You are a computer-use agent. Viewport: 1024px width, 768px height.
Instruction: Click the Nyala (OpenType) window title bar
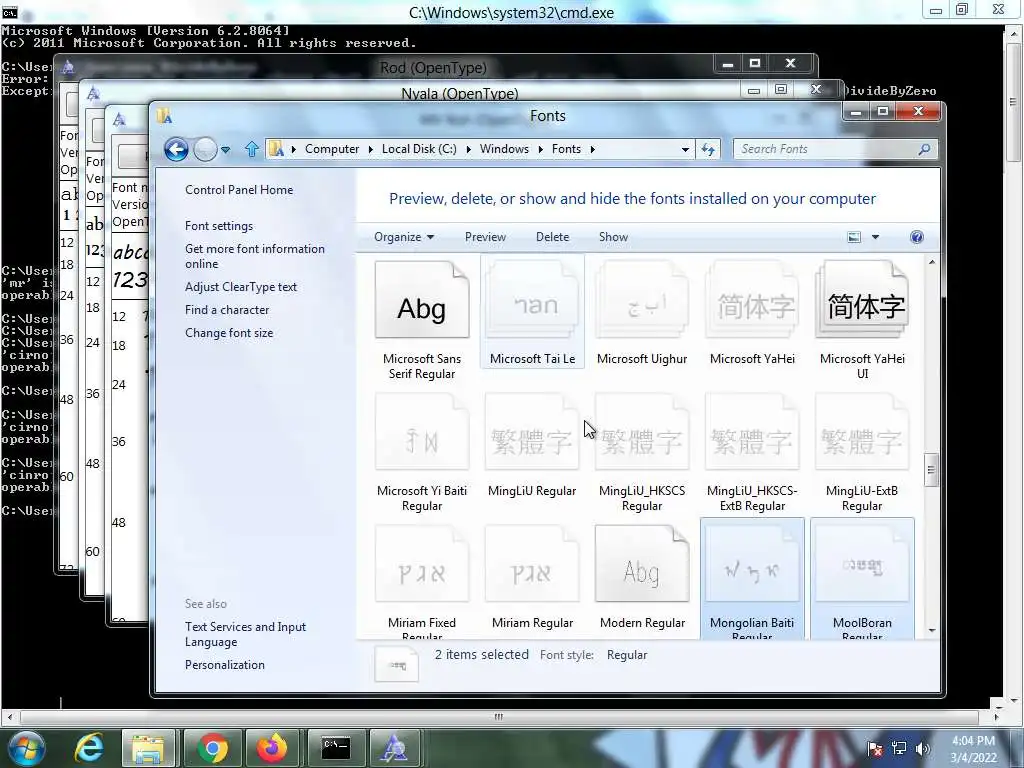coord(459,93)
